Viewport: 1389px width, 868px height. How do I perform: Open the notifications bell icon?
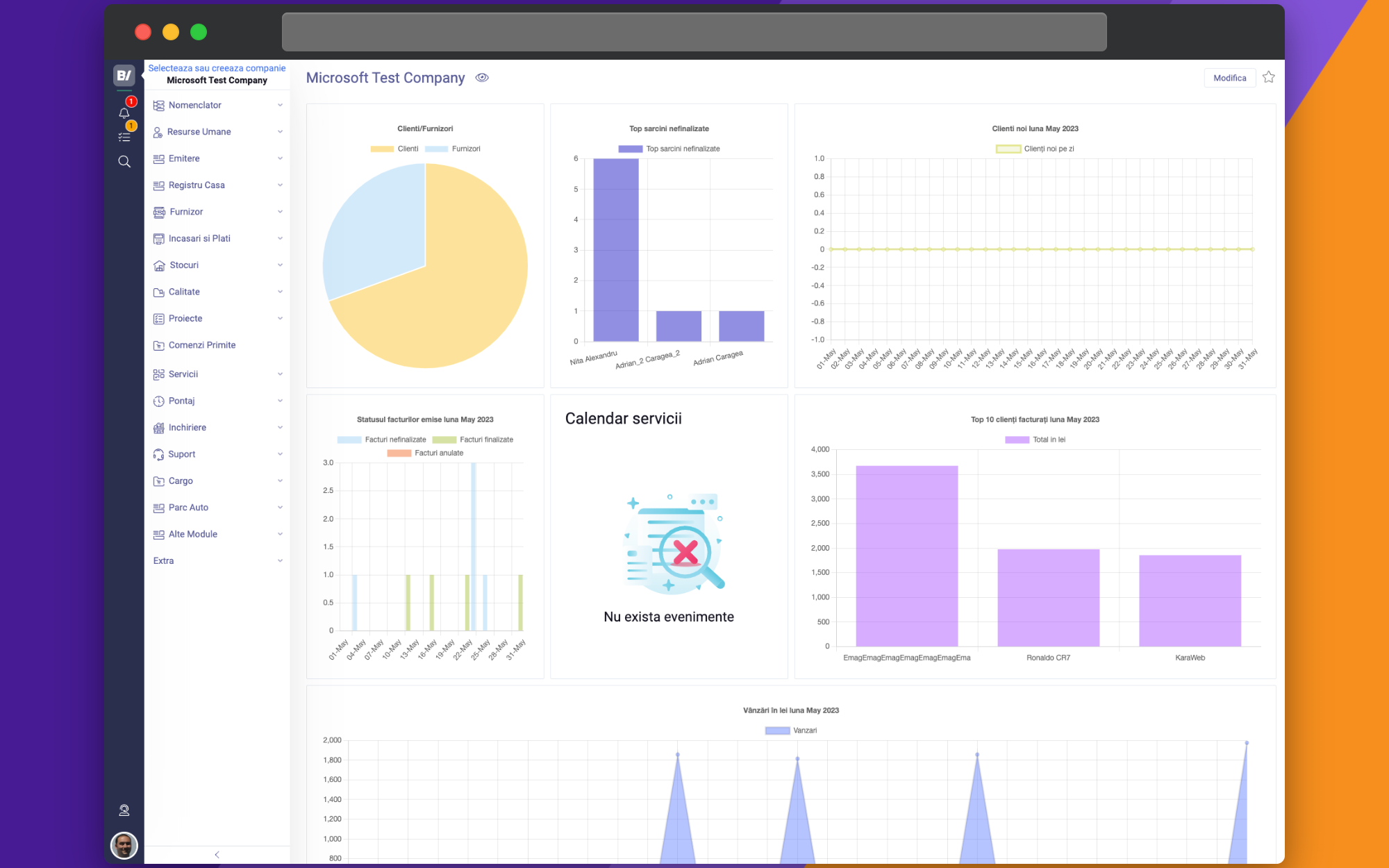[124, 112]
